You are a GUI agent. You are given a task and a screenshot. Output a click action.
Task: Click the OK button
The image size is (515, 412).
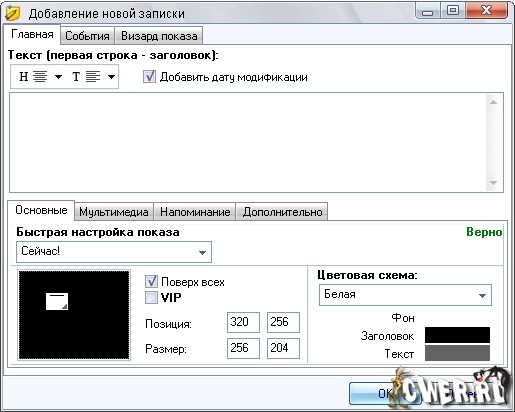[x=385, y=394]
